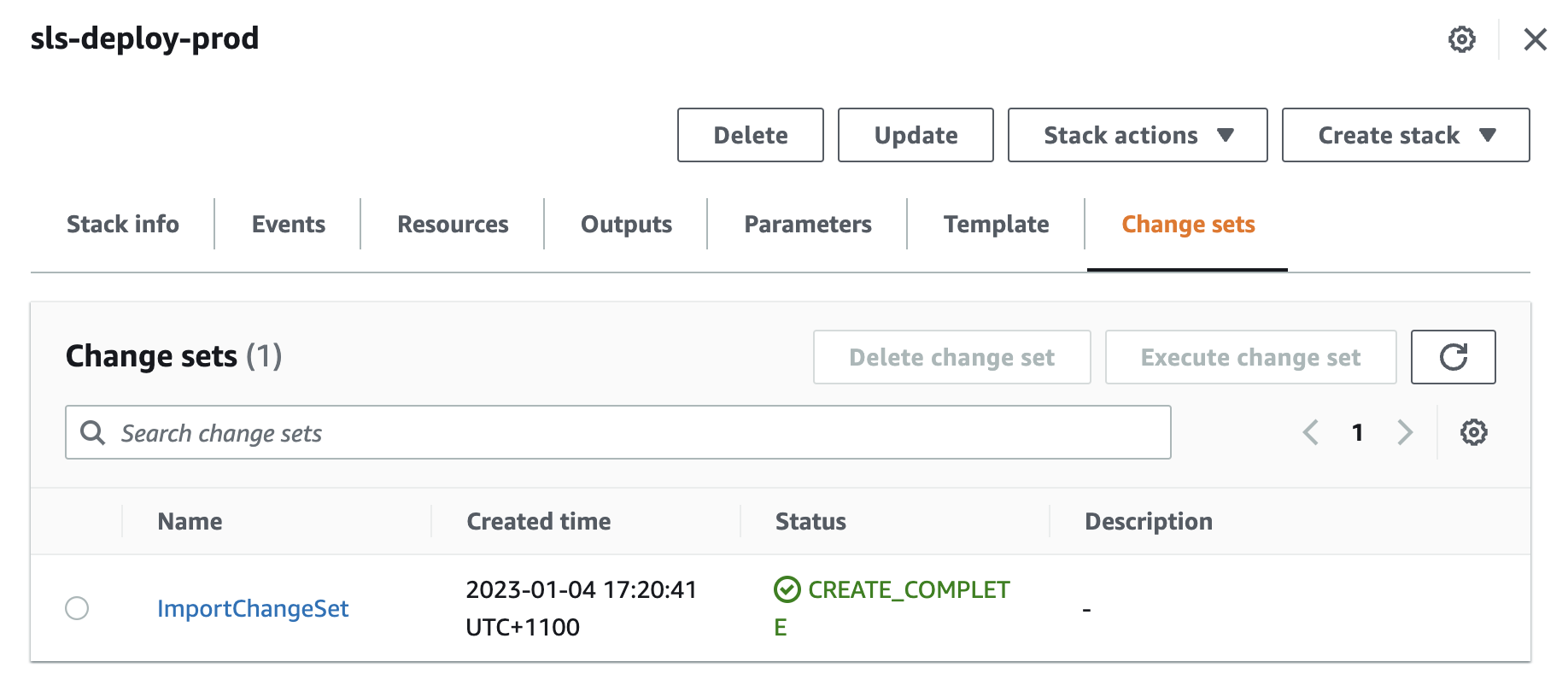Switch to the Stack info tab
This screenshot has height=697, width=1568.
[x=123, y=224]
